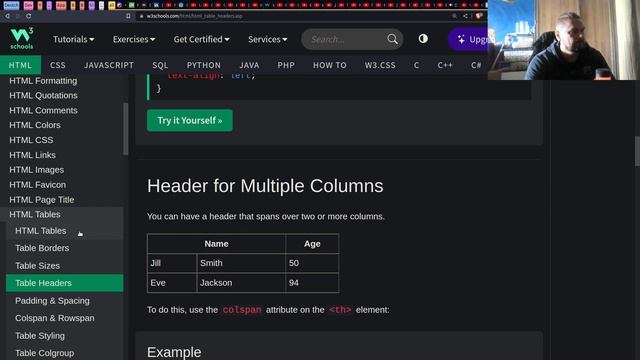Click the bookmark icon in address bar
Screen dimensions: 640x360
[128, 16]
